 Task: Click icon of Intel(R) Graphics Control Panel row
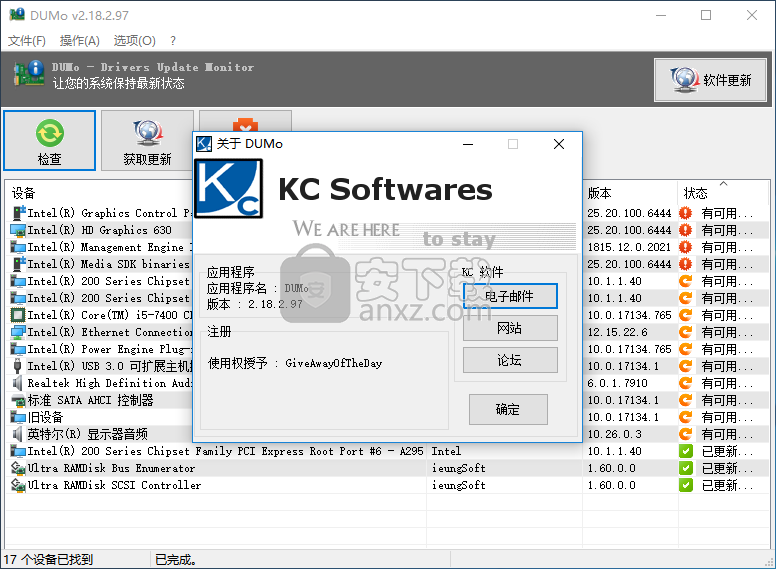coord(18,213)
